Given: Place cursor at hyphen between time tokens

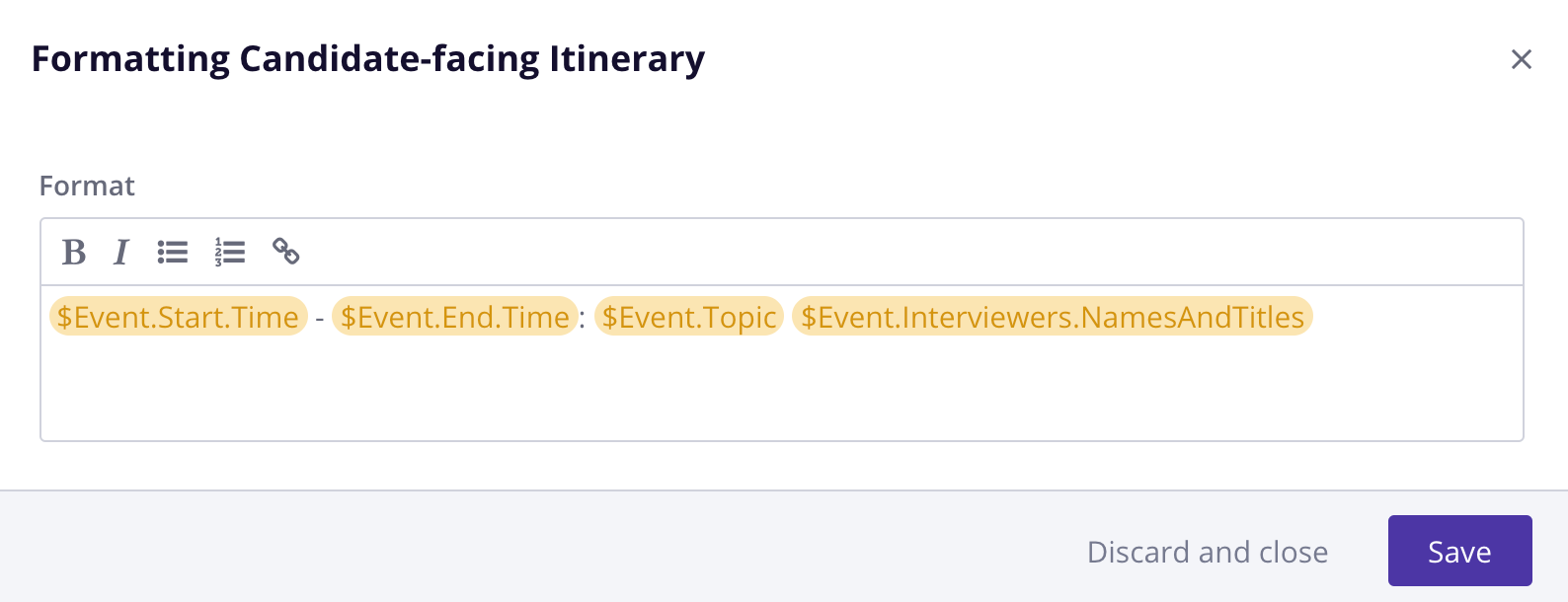Looking at the screenshot, I should (320, 318).
